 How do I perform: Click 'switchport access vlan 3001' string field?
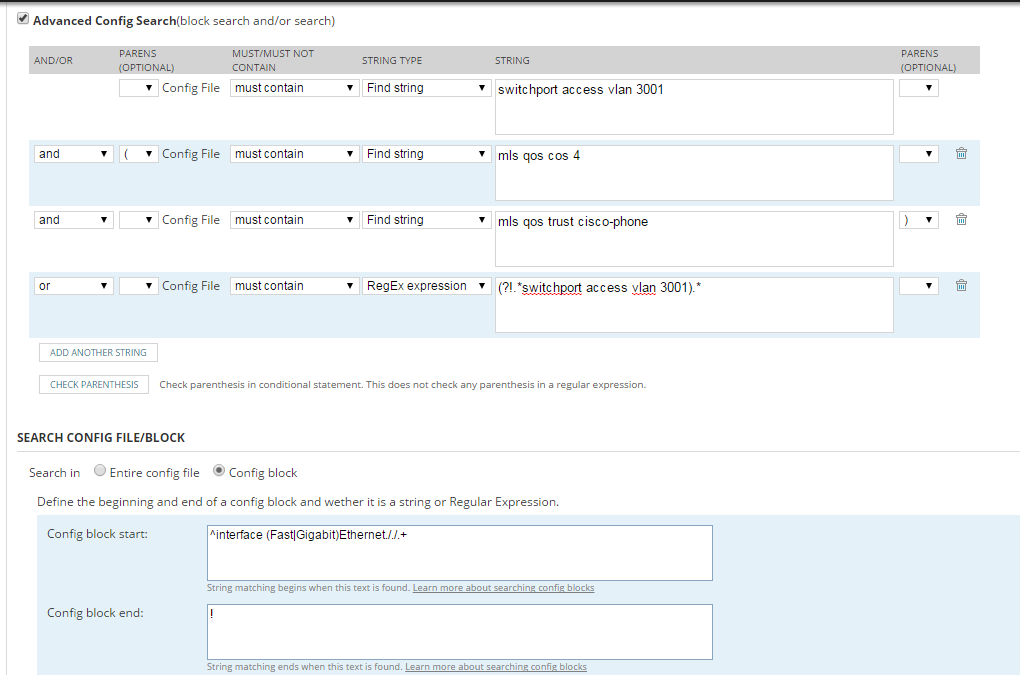pyautogui.click(x=694, y=107)
